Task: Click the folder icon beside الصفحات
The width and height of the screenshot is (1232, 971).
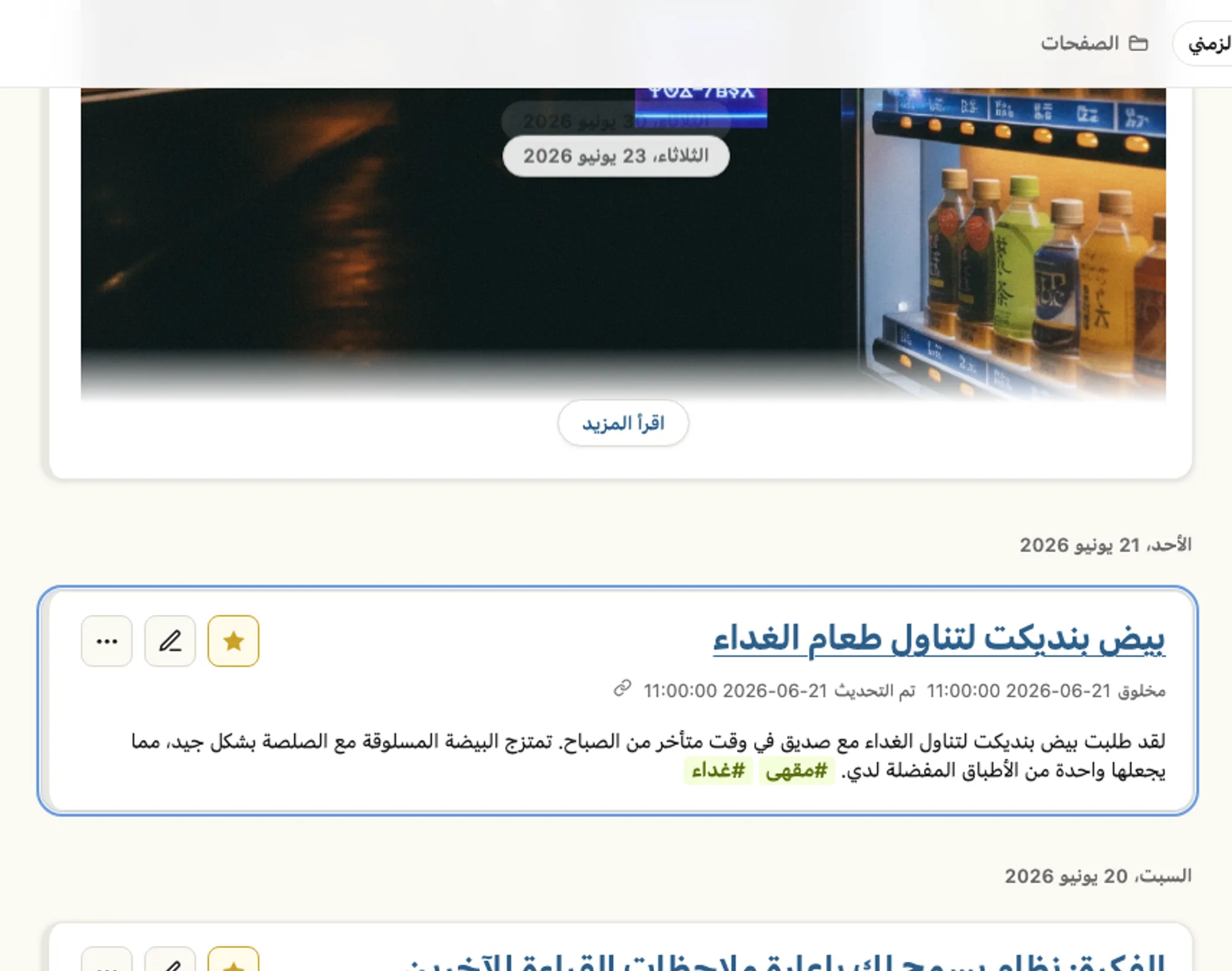Action: [x=1138, y=43]
